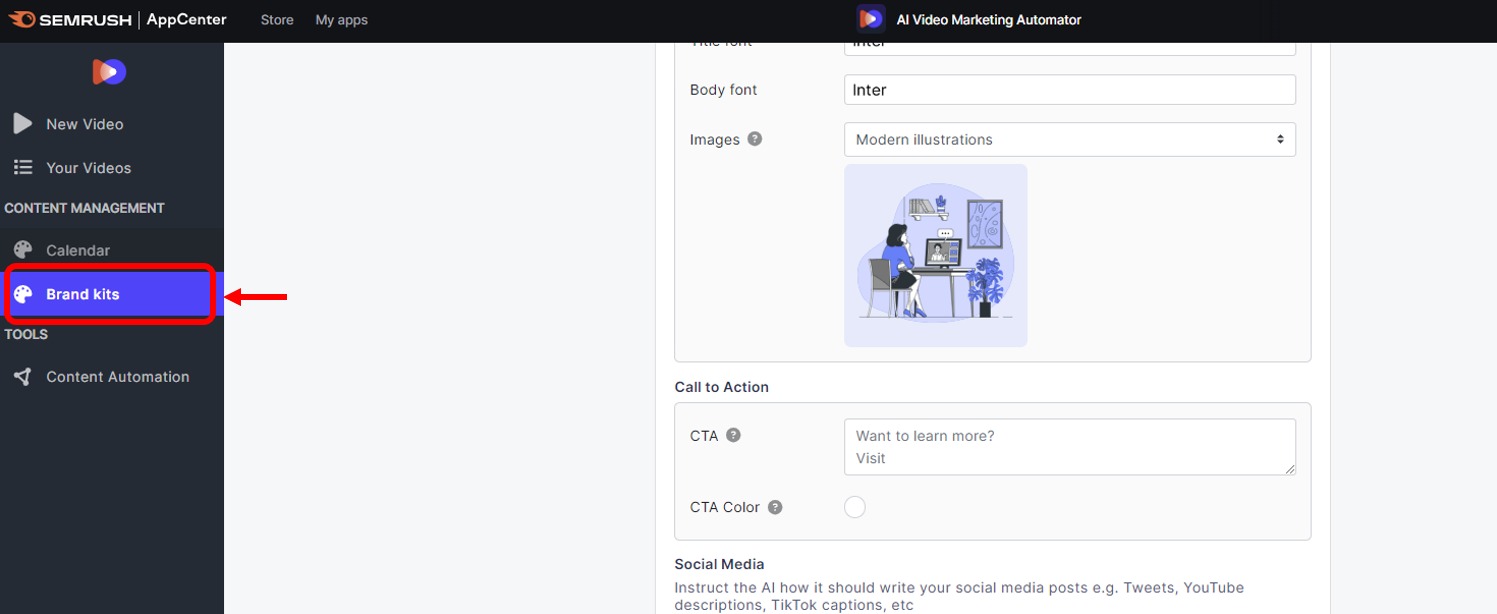Click the illustration preview thumbnail

click(935, 255)
